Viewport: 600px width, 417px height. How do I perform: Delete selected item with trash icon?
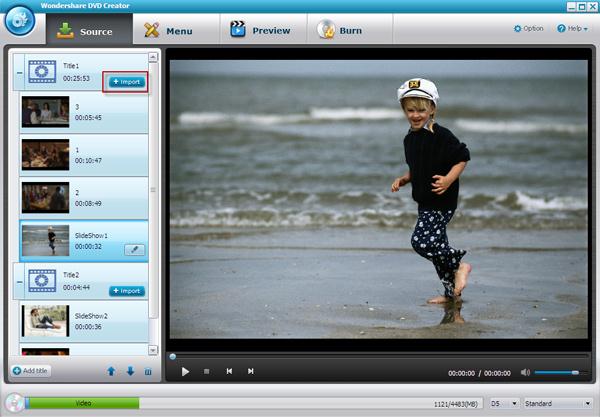click(x=148, y=371)
